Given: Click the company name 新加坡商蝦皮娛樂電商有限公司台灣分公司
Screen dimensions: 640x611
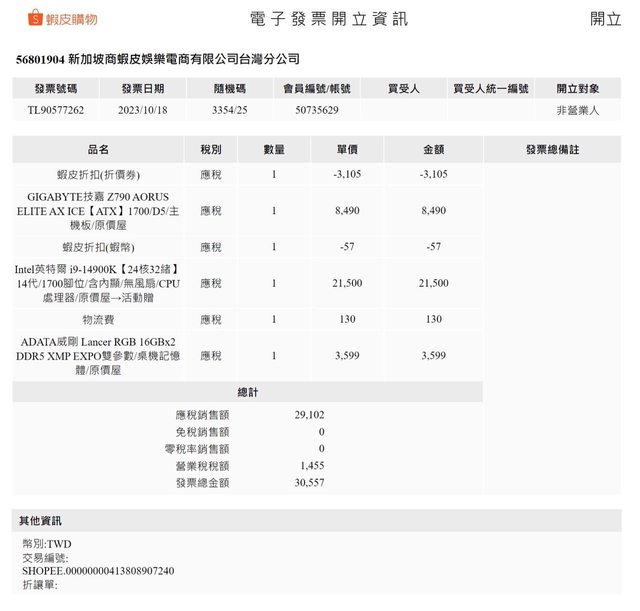Looking at the screenshot, I should coord(183,60).
